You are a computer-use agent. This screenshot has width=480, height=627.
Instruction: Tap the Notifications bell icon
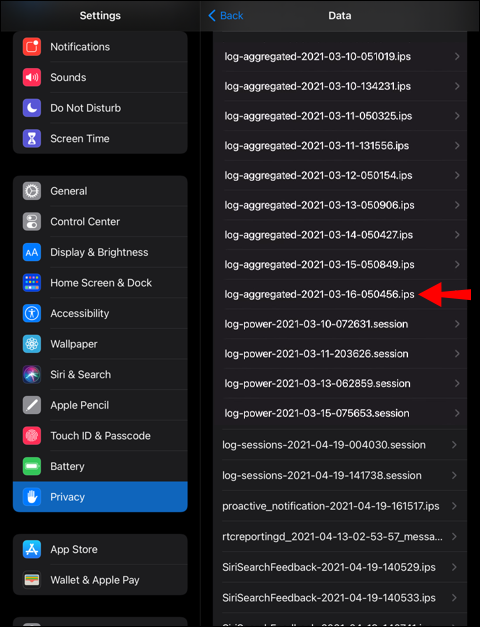click(32, 47)
